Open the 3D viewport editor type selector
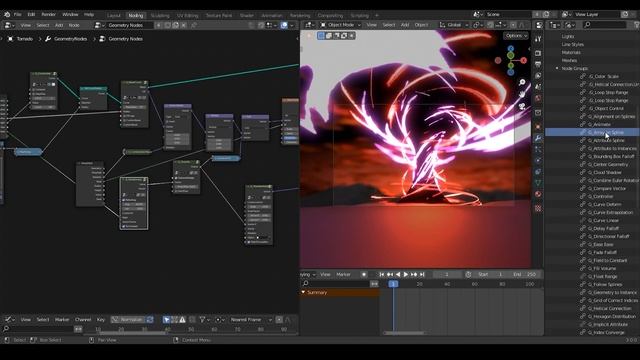This screenshot has width=640, height=360. coord(310,25)
